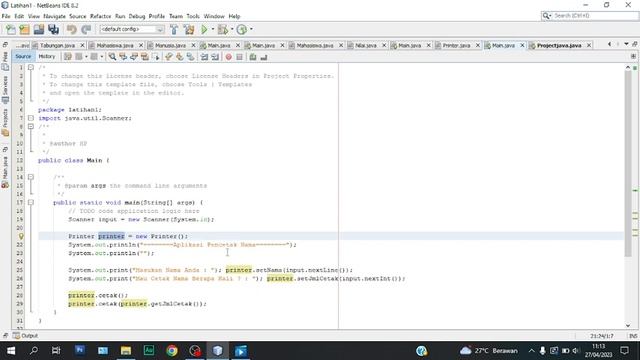Switch to the Projectjava.java tab
This screenshot has height=360, width=640.
pyautogui.click(x=559, y=45)
